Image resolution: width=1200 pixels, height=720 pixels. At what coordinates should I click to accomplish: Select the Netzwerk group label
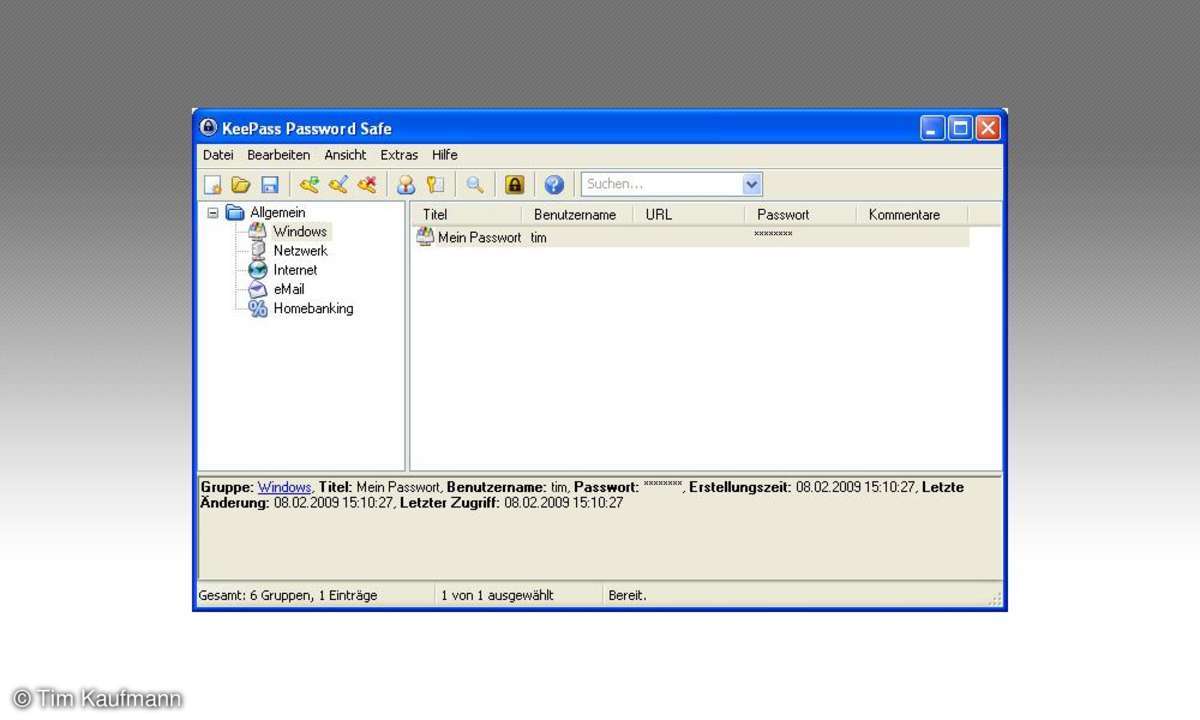(x=300, y=251)
